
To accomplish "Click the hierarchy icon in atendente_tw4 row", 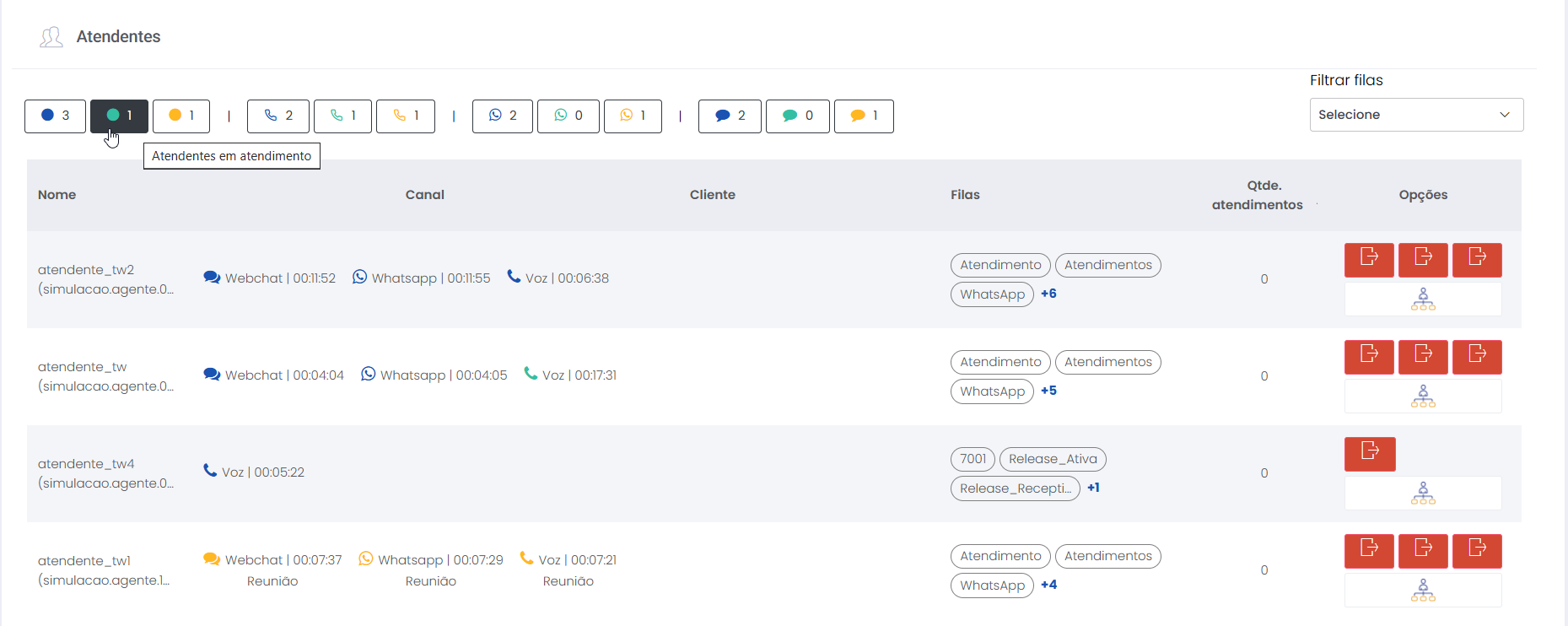I will [x=1422, y=494].
